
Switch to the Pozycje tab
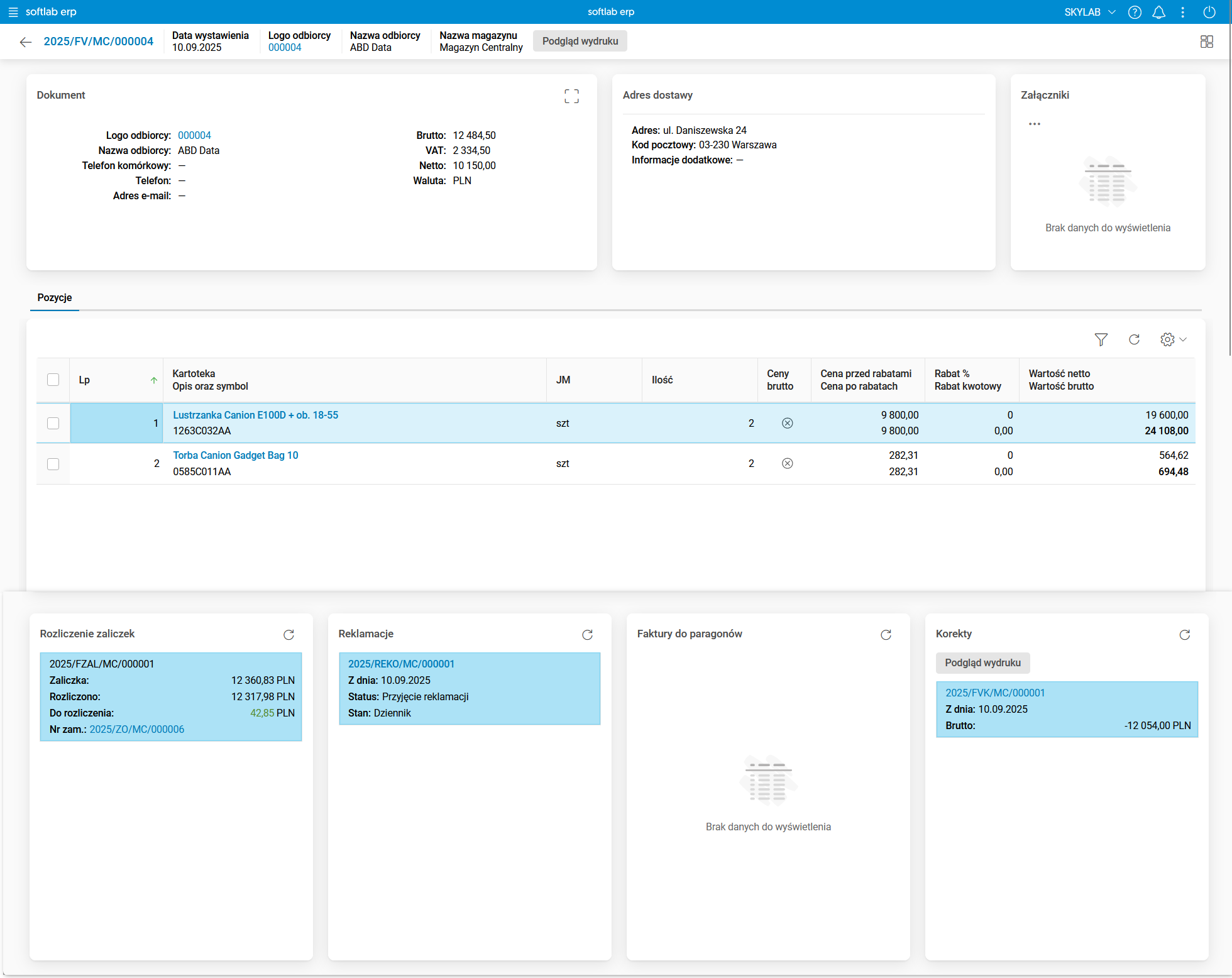click(x=55, y=298)
